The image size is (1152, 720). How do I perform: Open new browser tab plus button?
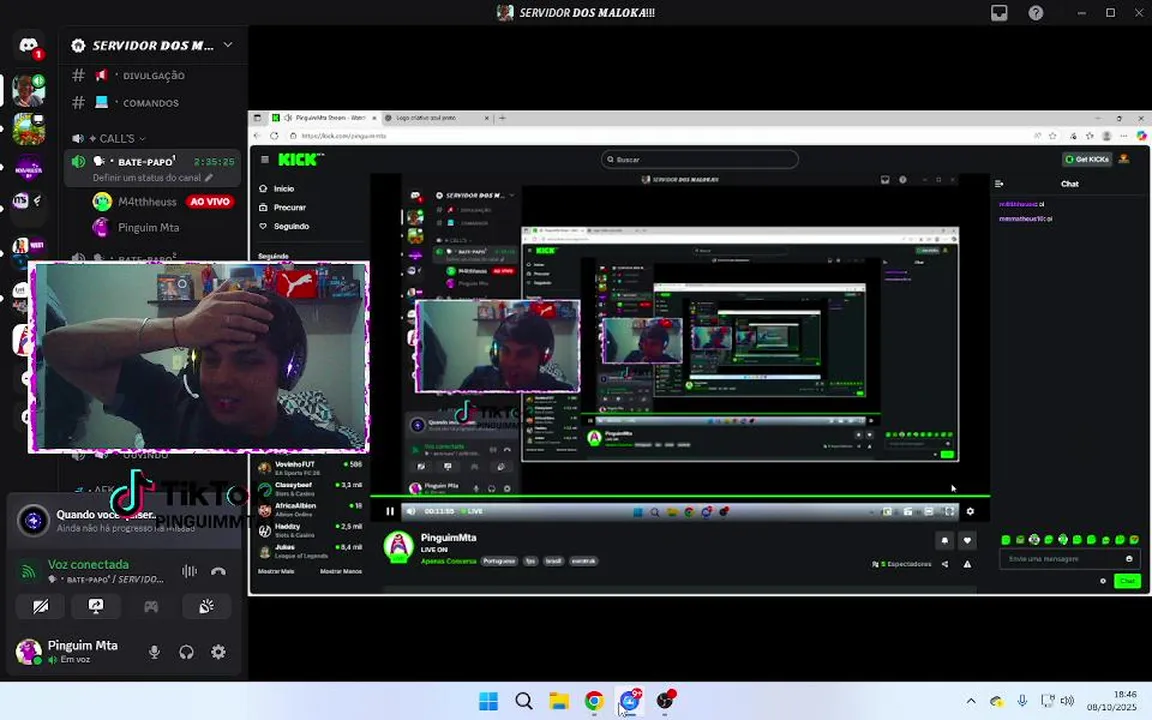coord(503,118)
